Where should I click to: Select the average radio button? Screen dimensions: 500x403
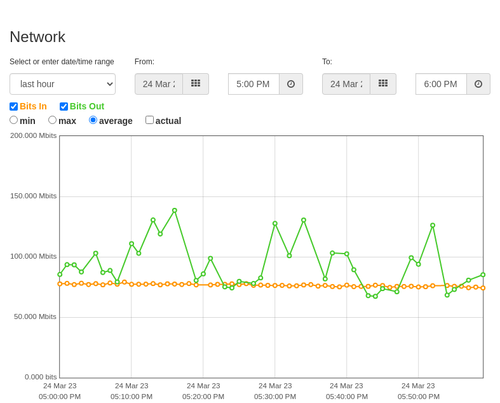[93, 120]
